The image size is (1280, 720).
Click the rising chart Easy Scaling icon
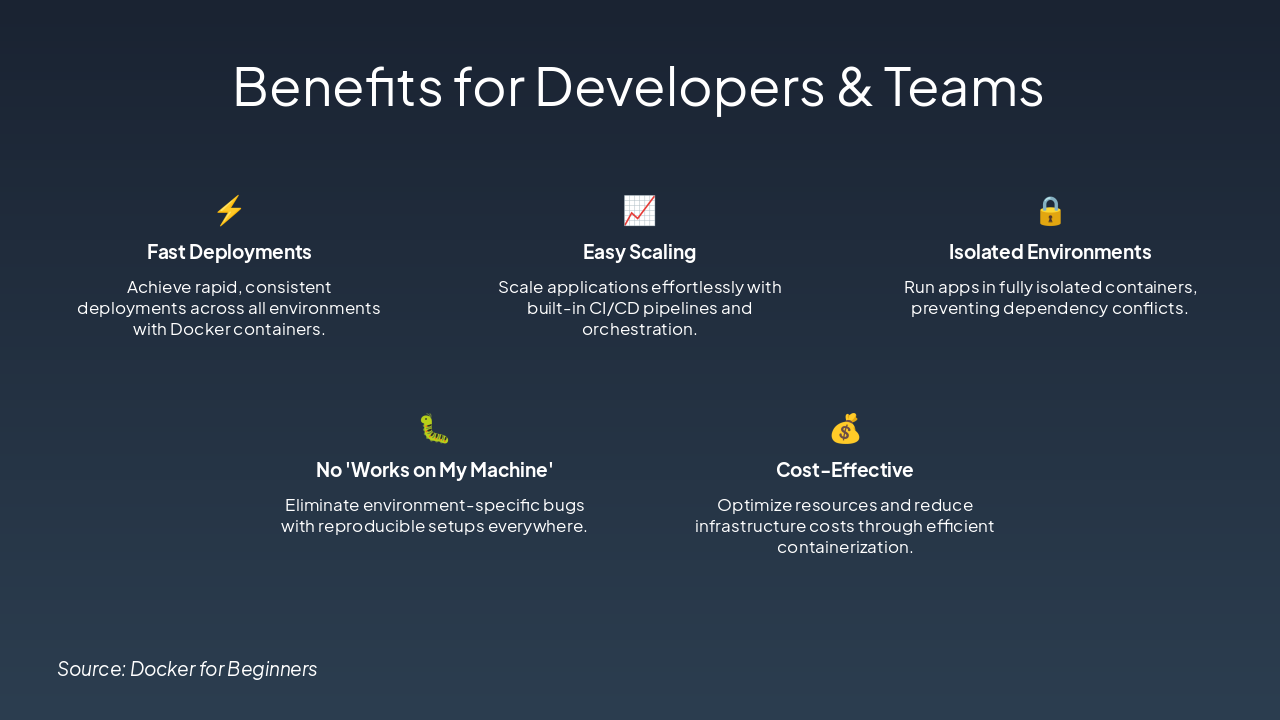(639, 211)
